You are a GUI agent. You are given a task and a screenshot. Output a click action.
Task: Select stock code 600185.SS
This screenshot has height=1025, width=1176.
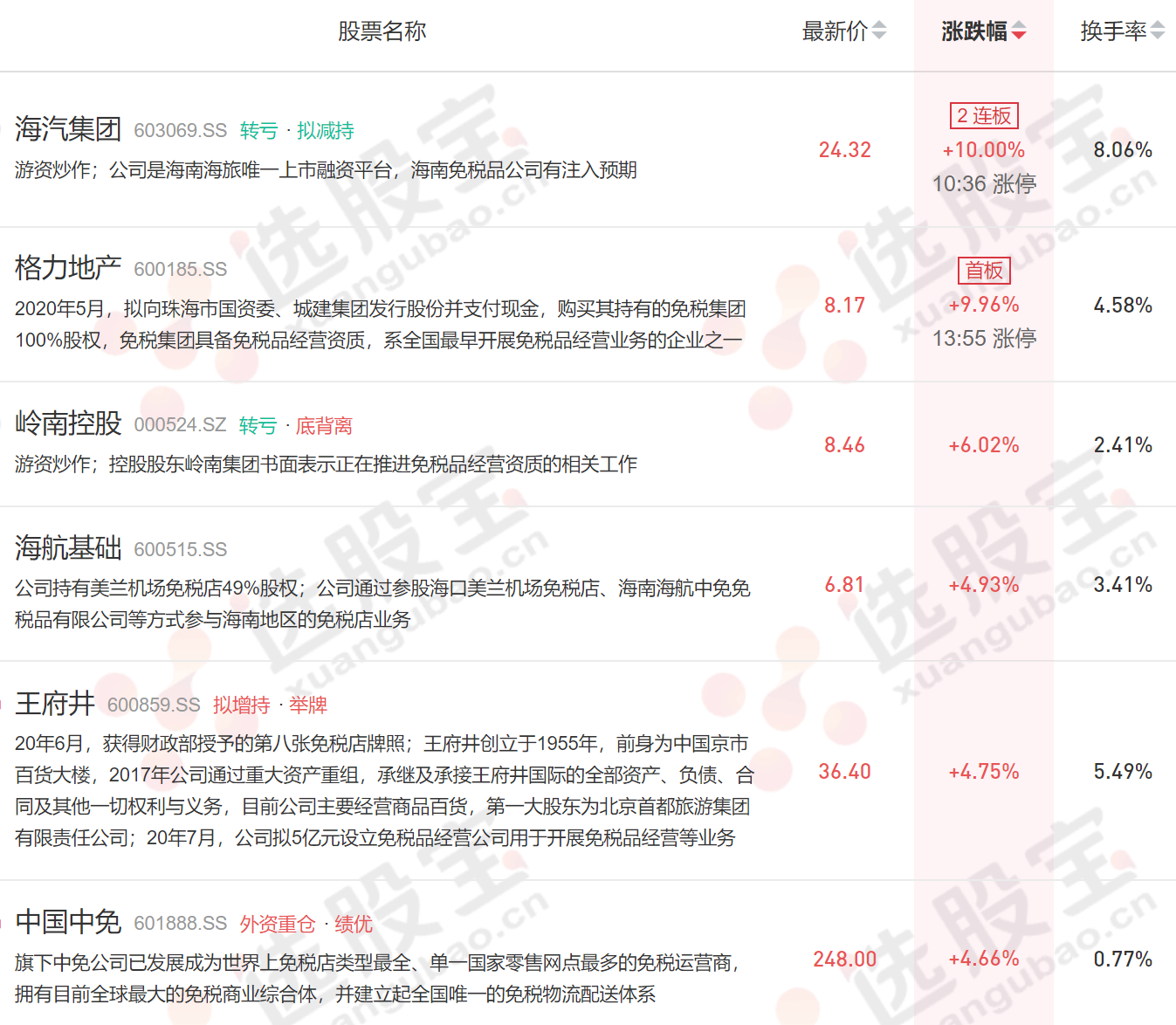click(x=180, y=270)
